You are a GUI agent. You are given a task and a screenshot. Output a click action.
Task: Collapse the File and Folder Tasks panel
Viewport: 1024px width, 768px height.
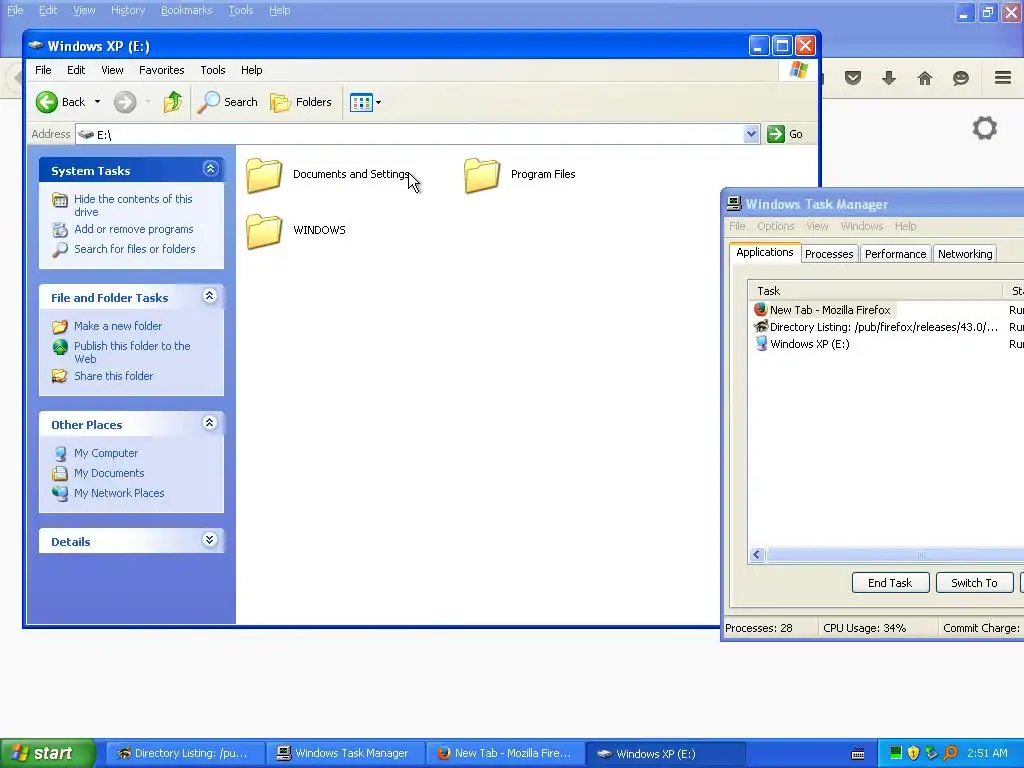(210, 296)
